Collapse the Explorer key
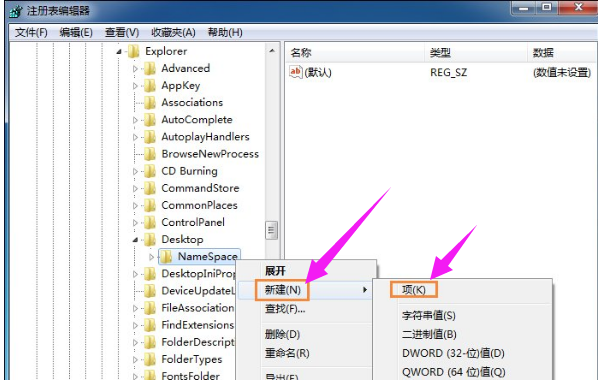The image size is (598, 380). click(x=119, y=52)
